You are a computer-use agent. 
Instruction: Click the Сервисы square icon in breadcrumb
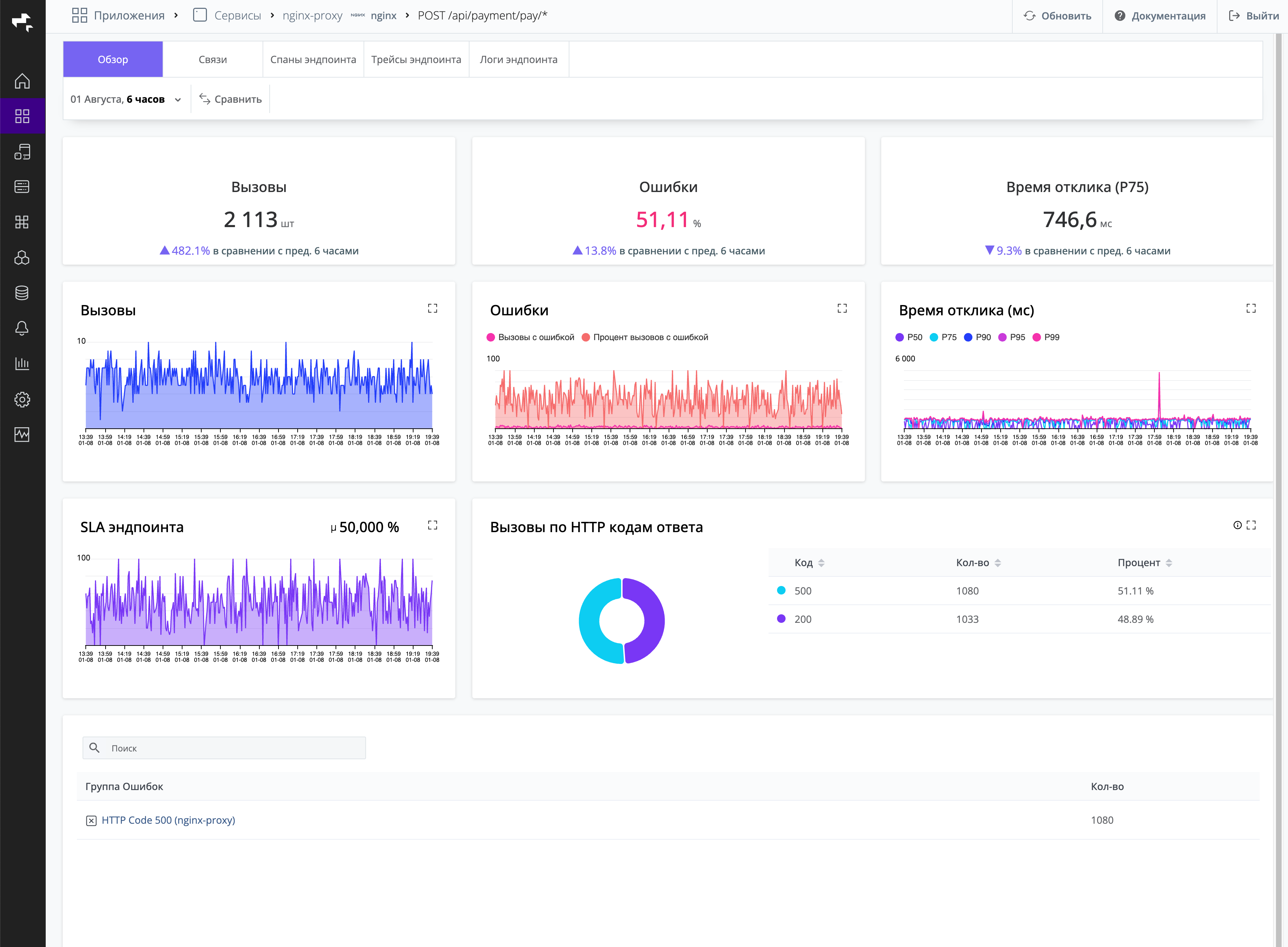[200, 16]
